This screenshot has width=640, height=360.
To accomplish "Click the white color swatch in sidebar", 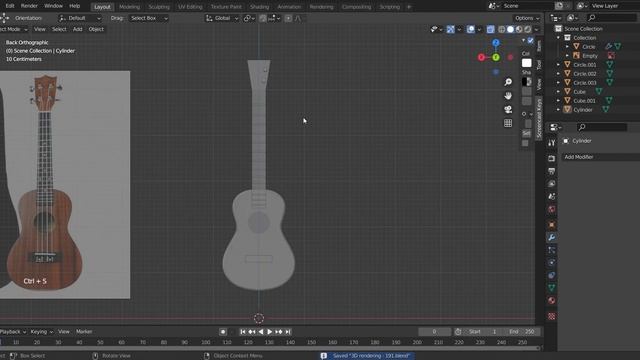I will (527, 63).
